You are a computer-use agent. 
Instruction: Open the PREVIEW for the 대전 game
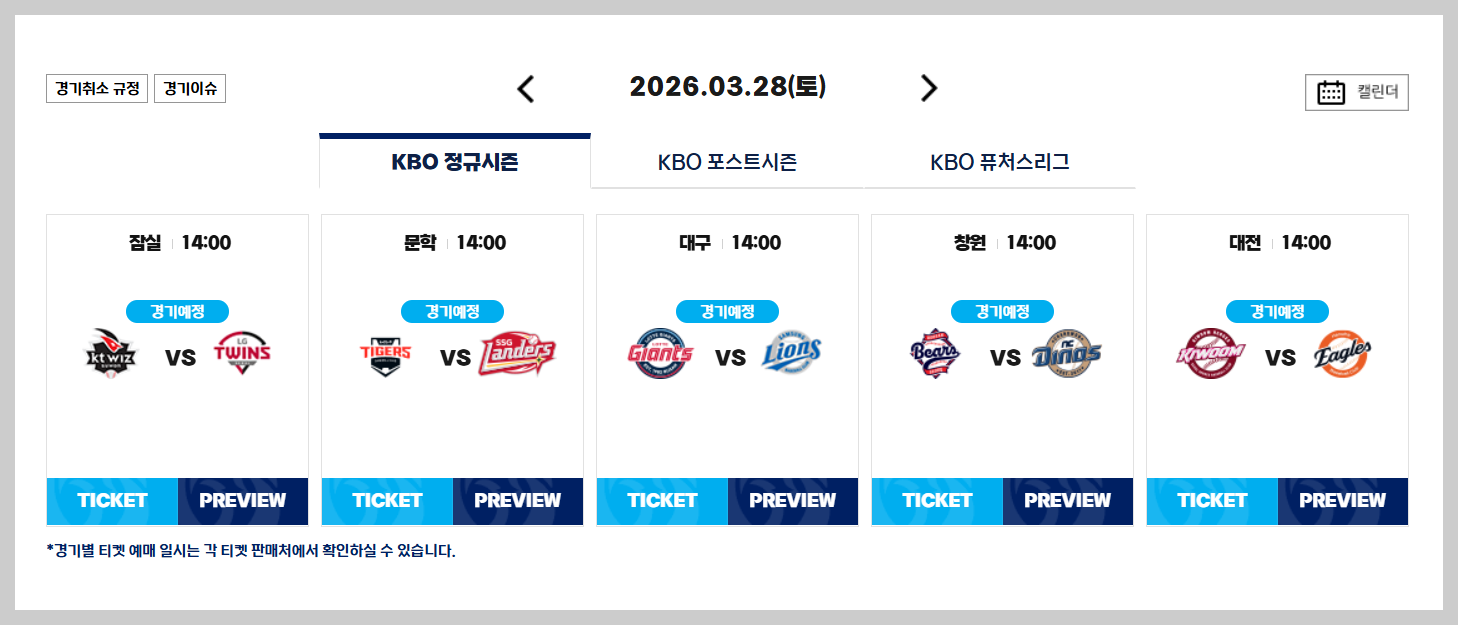1343,500
